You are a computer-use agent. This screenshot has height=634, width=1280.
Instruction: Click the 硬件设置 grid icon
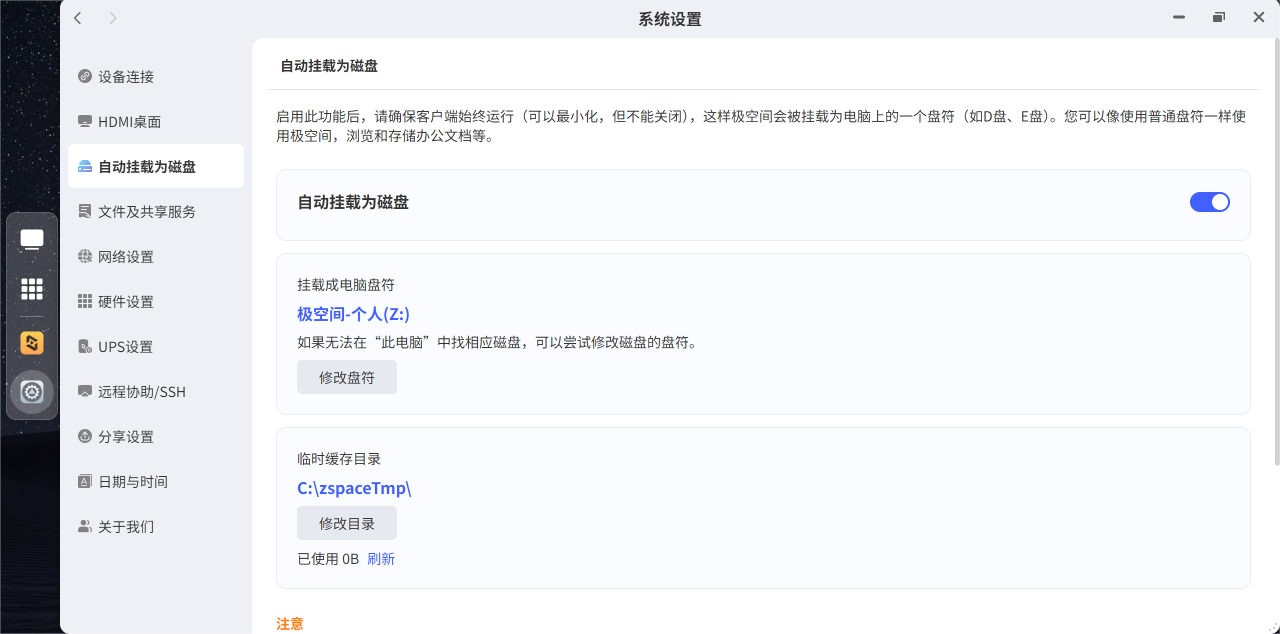pyautogui.click(x=85, y=302)
